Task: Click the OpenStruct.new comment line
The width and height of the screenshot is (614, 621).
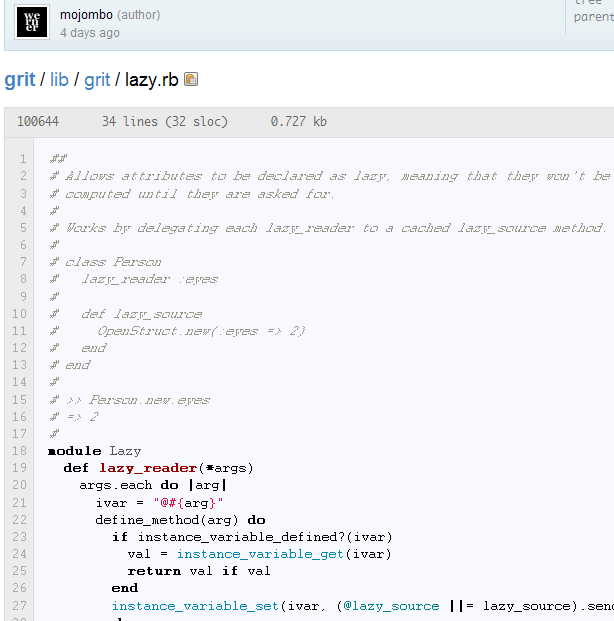Action: pyautogui.click(x=177, y=331)
